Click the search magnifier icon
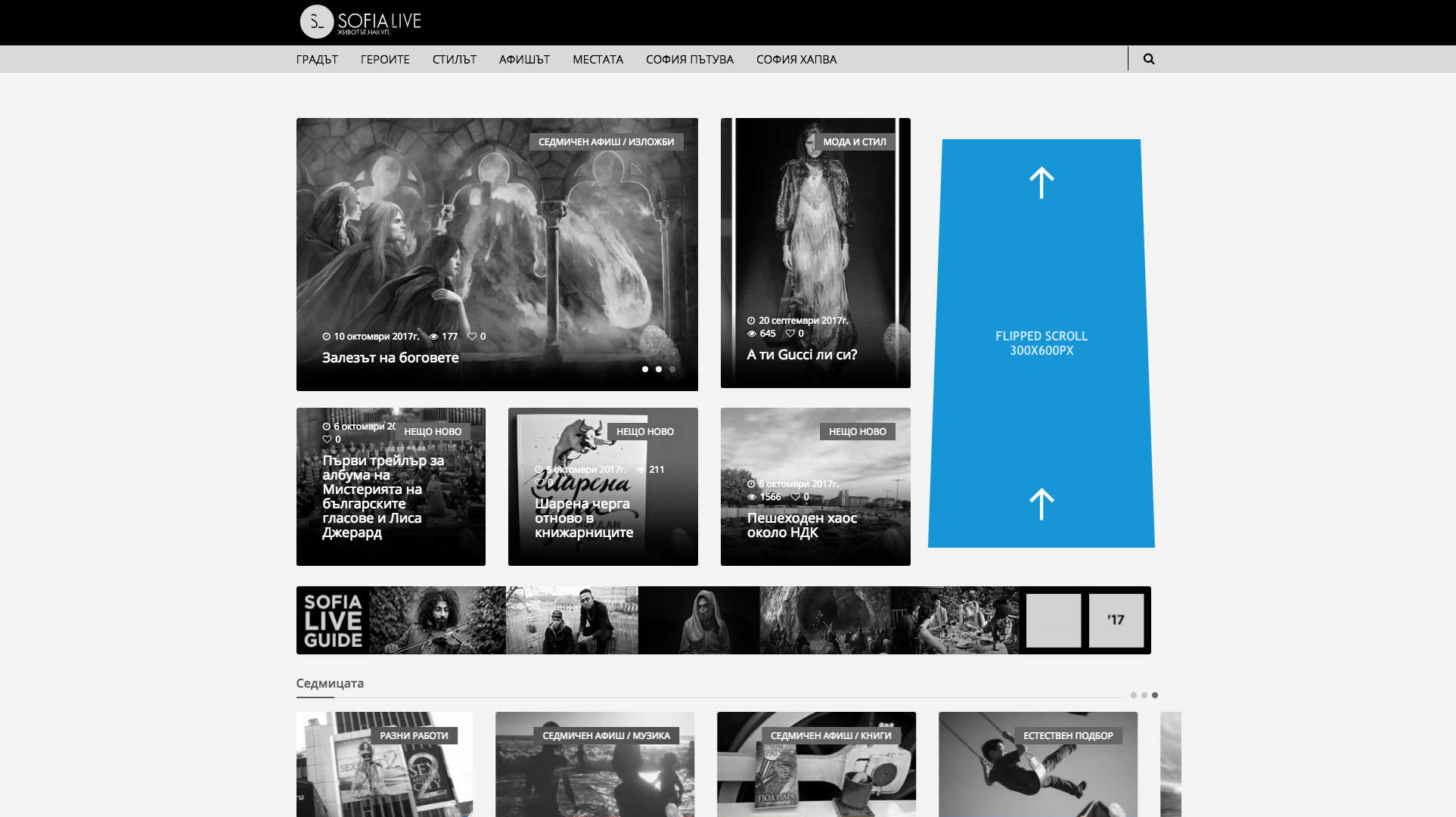1456x817 pixels. [1148, 59]
